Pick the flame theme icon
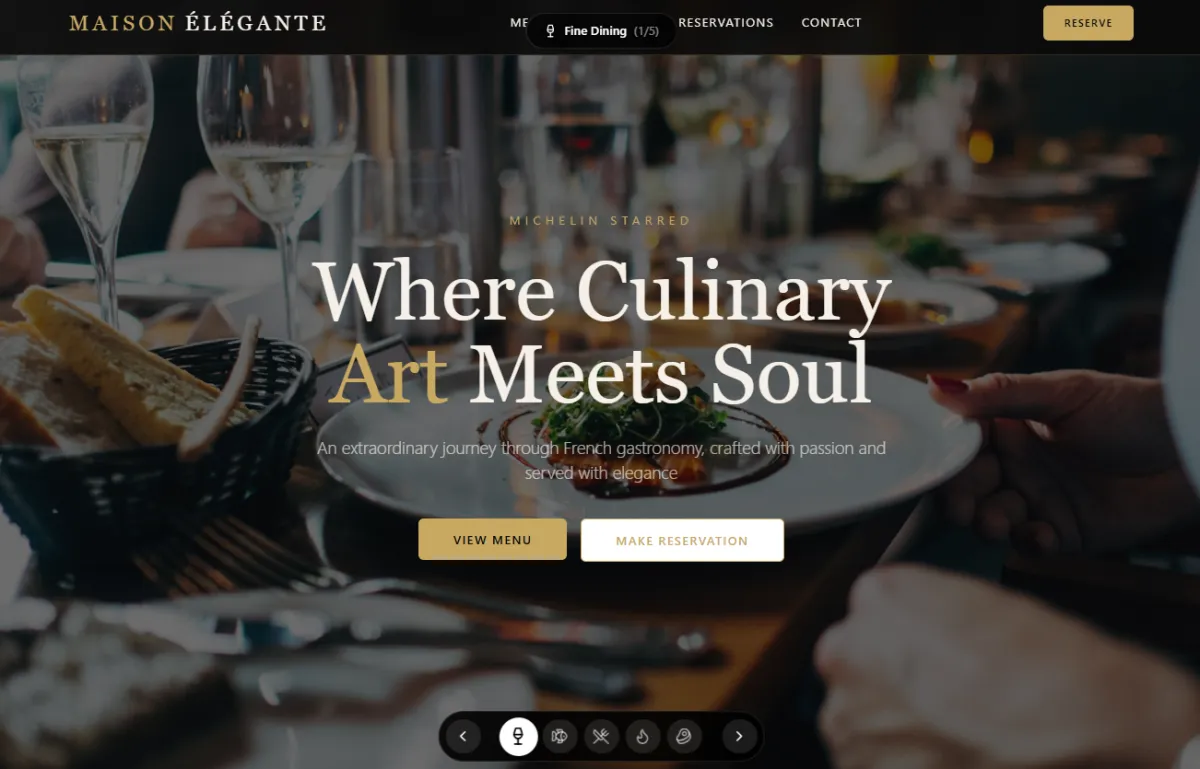This screenshot has height=769, width=1200. 642,737
